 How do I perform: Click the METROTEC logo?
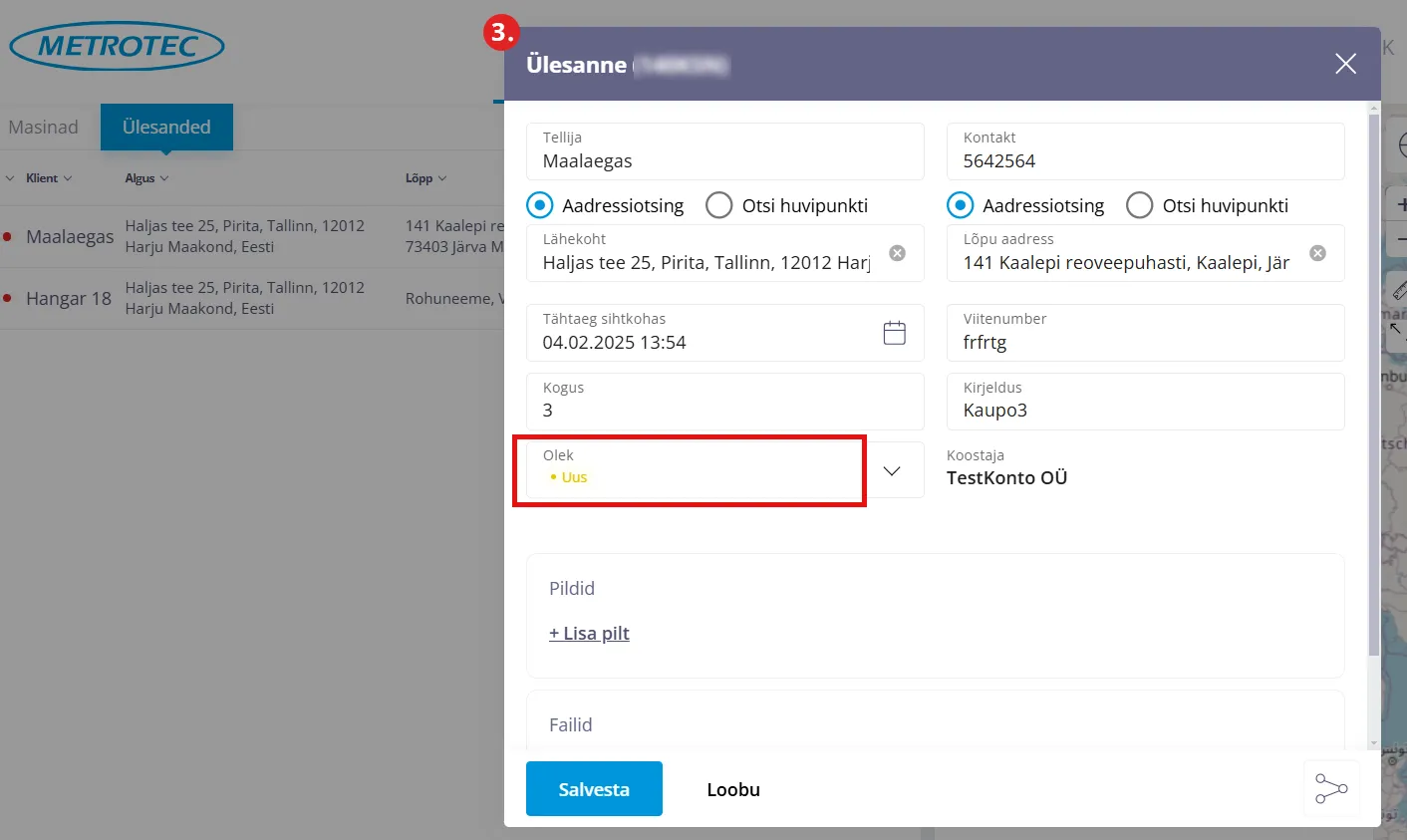tap(117, 46)
